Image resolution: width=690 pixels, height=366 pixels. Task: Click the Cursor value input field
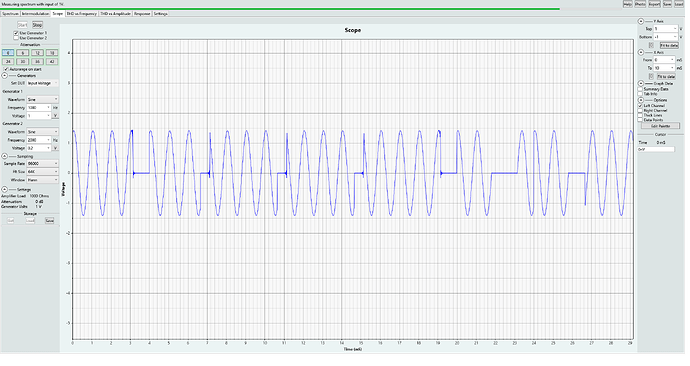pos(656,150)
